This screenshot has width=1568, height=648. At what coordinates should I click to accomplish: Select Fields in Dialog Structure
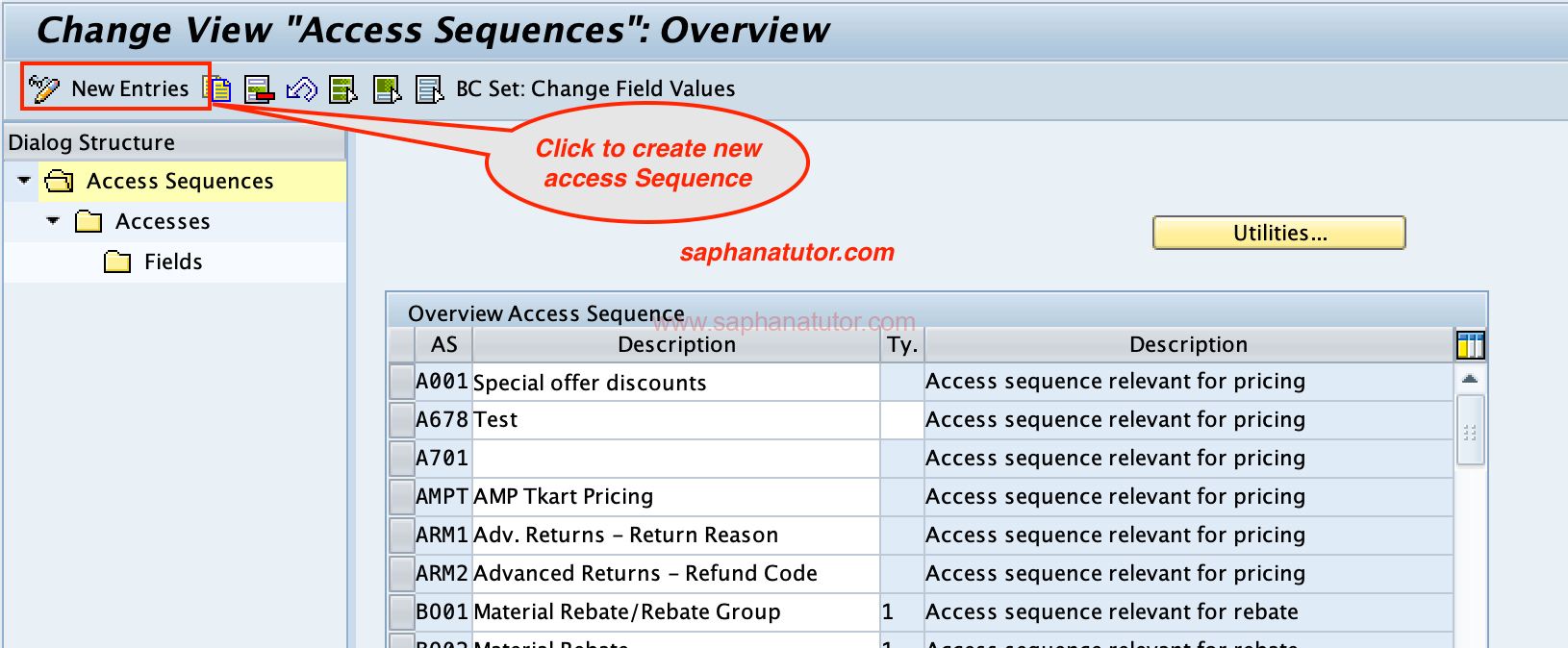pos(173,262)
